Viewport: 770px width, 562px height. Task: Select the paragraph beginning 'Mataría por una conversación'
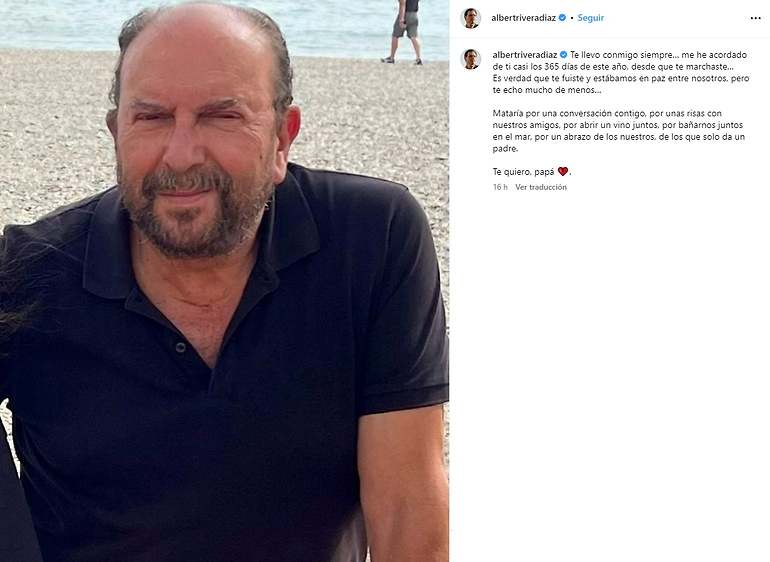pyautogui.click(x=619, y=131)
